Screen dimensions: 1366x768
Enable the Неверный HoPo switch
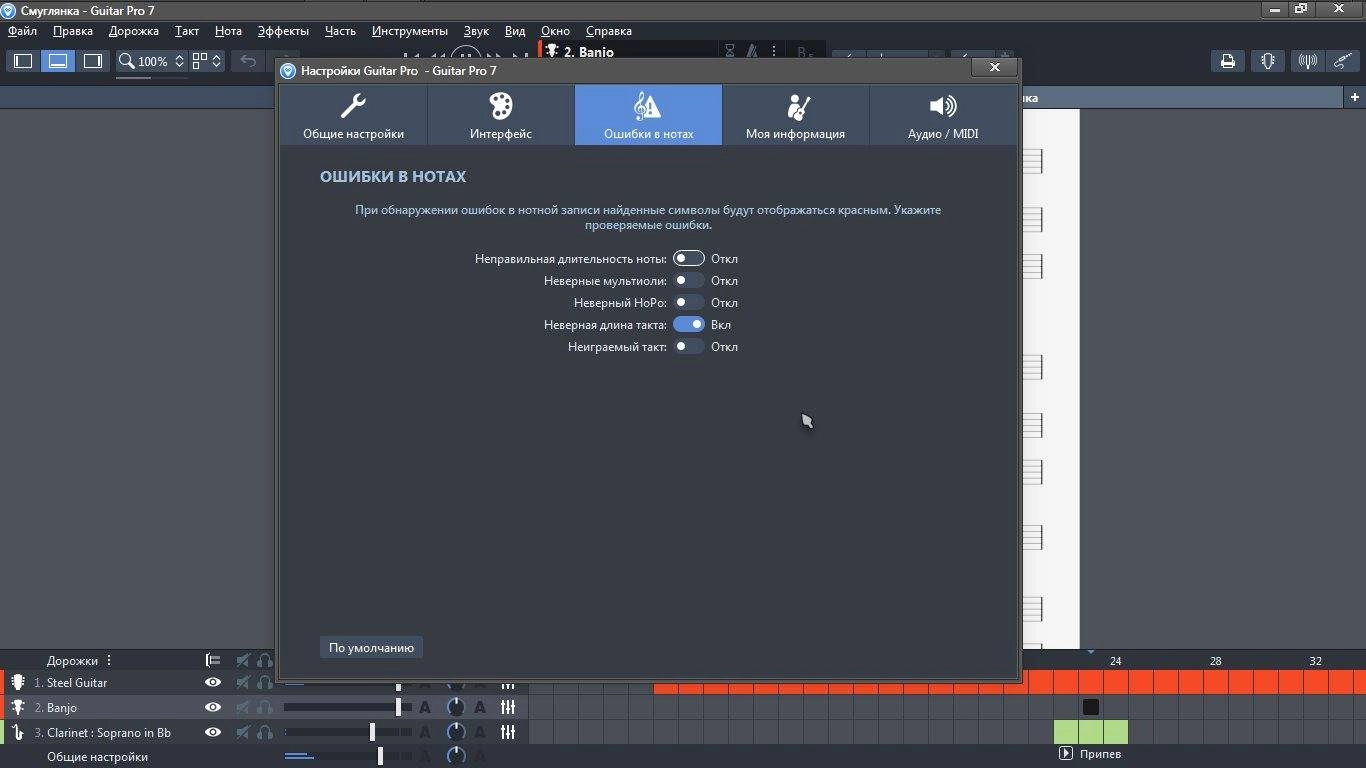click(688, 302)
